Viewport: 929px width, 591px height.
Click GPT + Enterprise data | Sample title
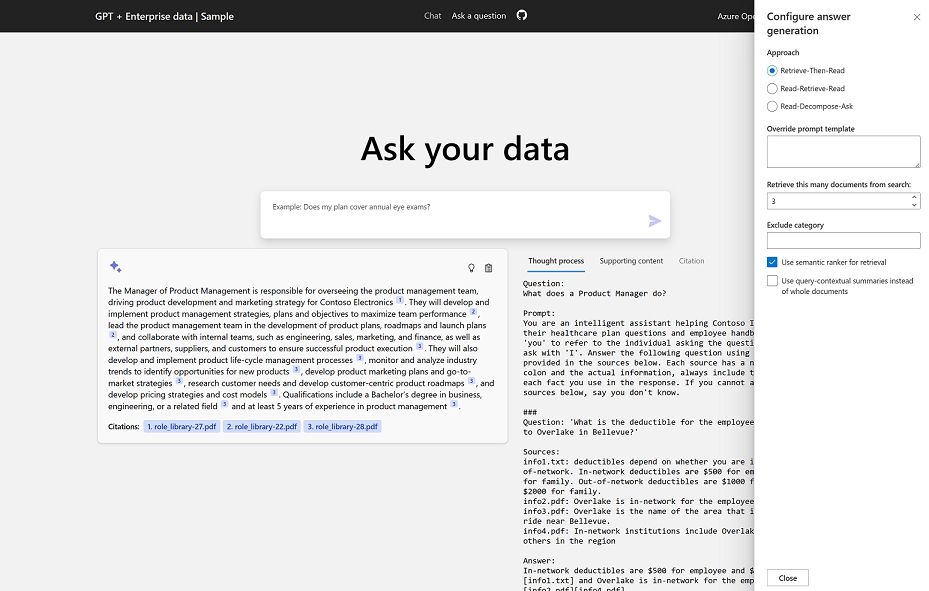pos(164,17)
